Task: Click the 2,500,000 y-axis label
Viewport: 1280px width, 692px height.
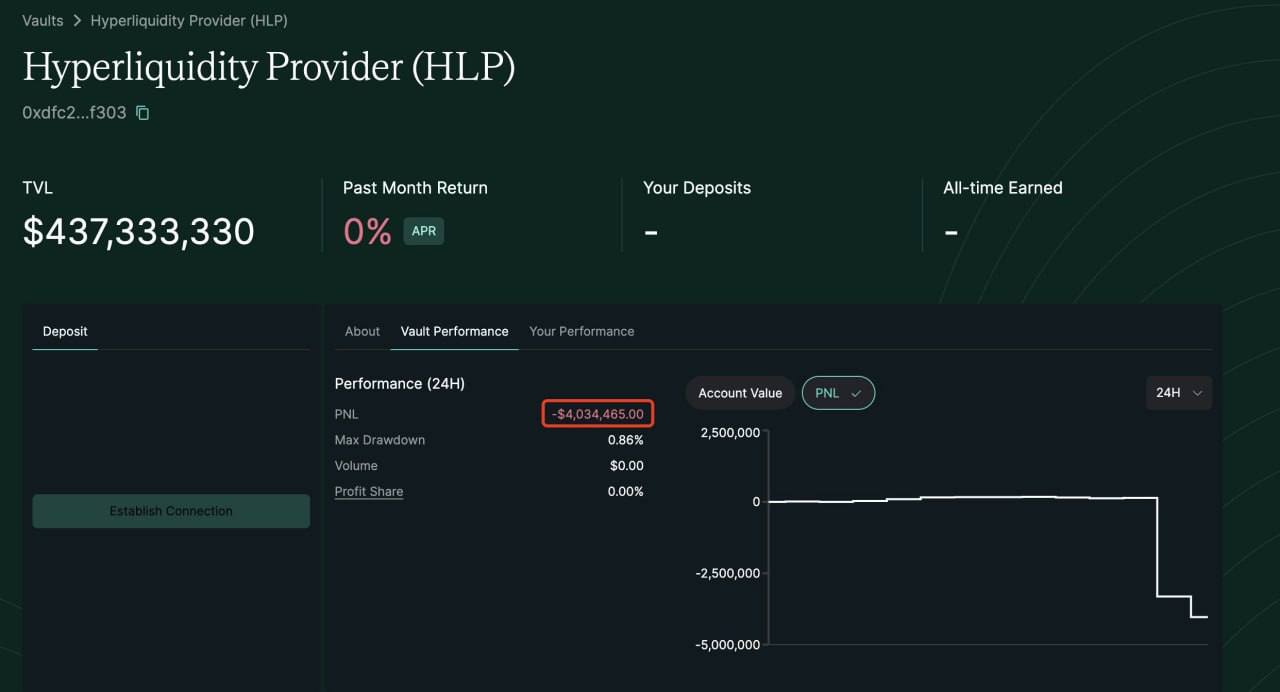Action: click(730, 433)
